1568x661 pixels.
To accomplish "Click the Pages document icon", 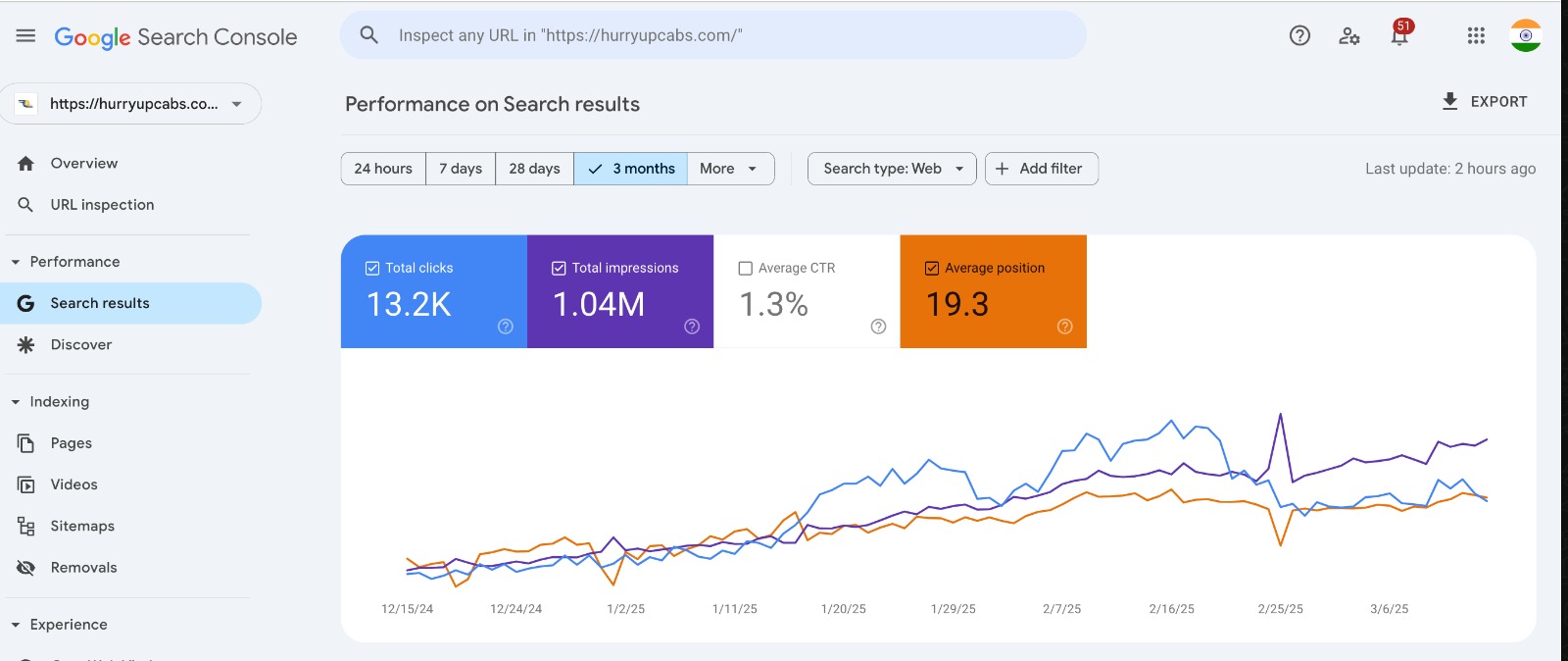I will (26, 443).
